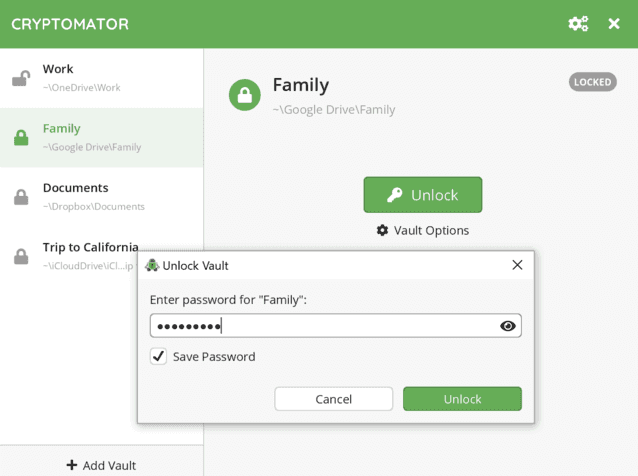
Task: Select the Work vault in sidebar
Action: 100,78
